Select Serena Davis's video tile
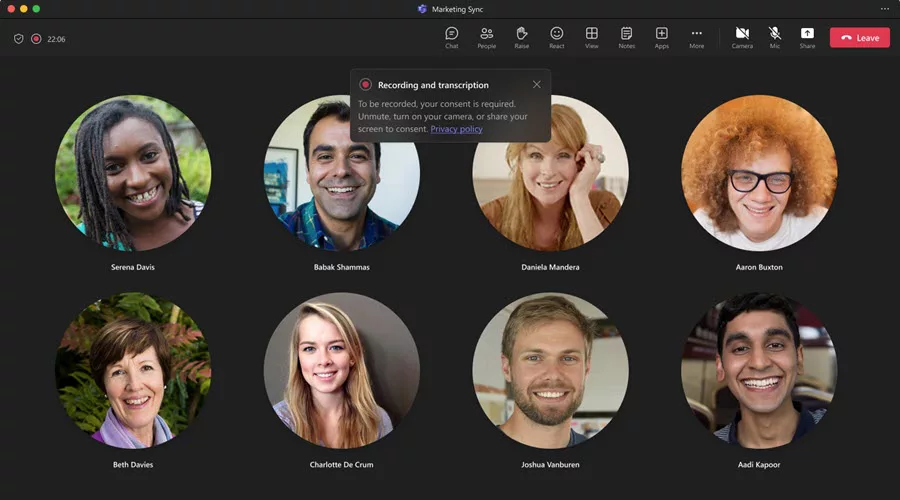Screen dimensions: 900x500 click(133, 173)
